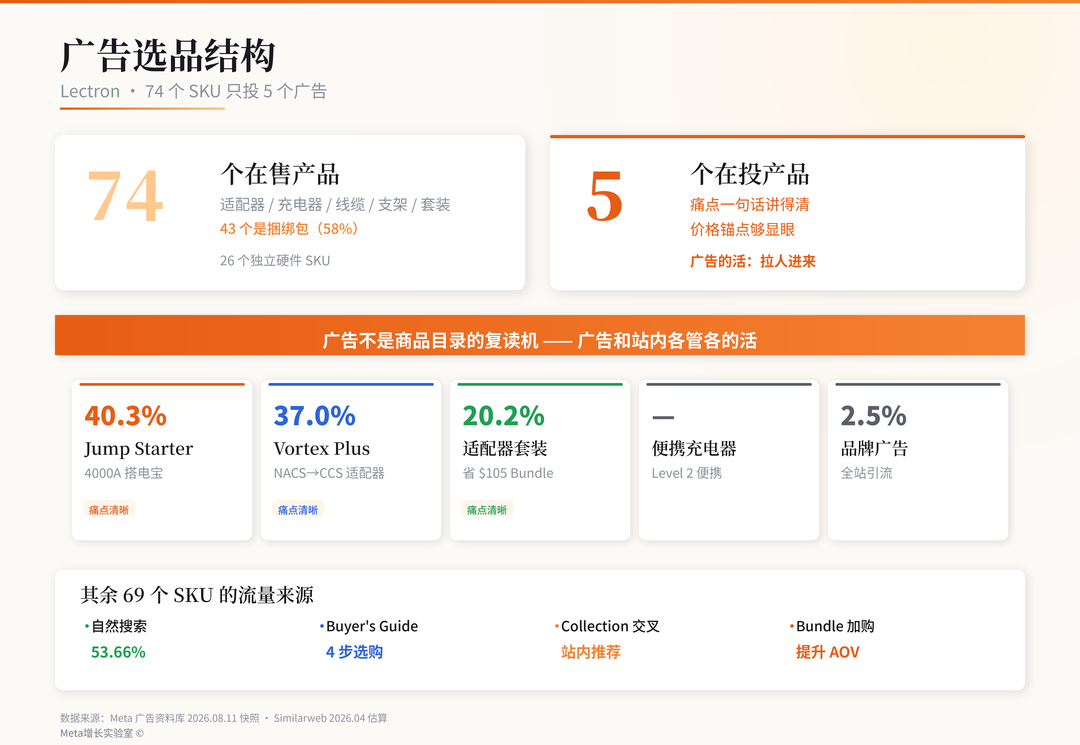Click the Buyer's Guide label

372,626
